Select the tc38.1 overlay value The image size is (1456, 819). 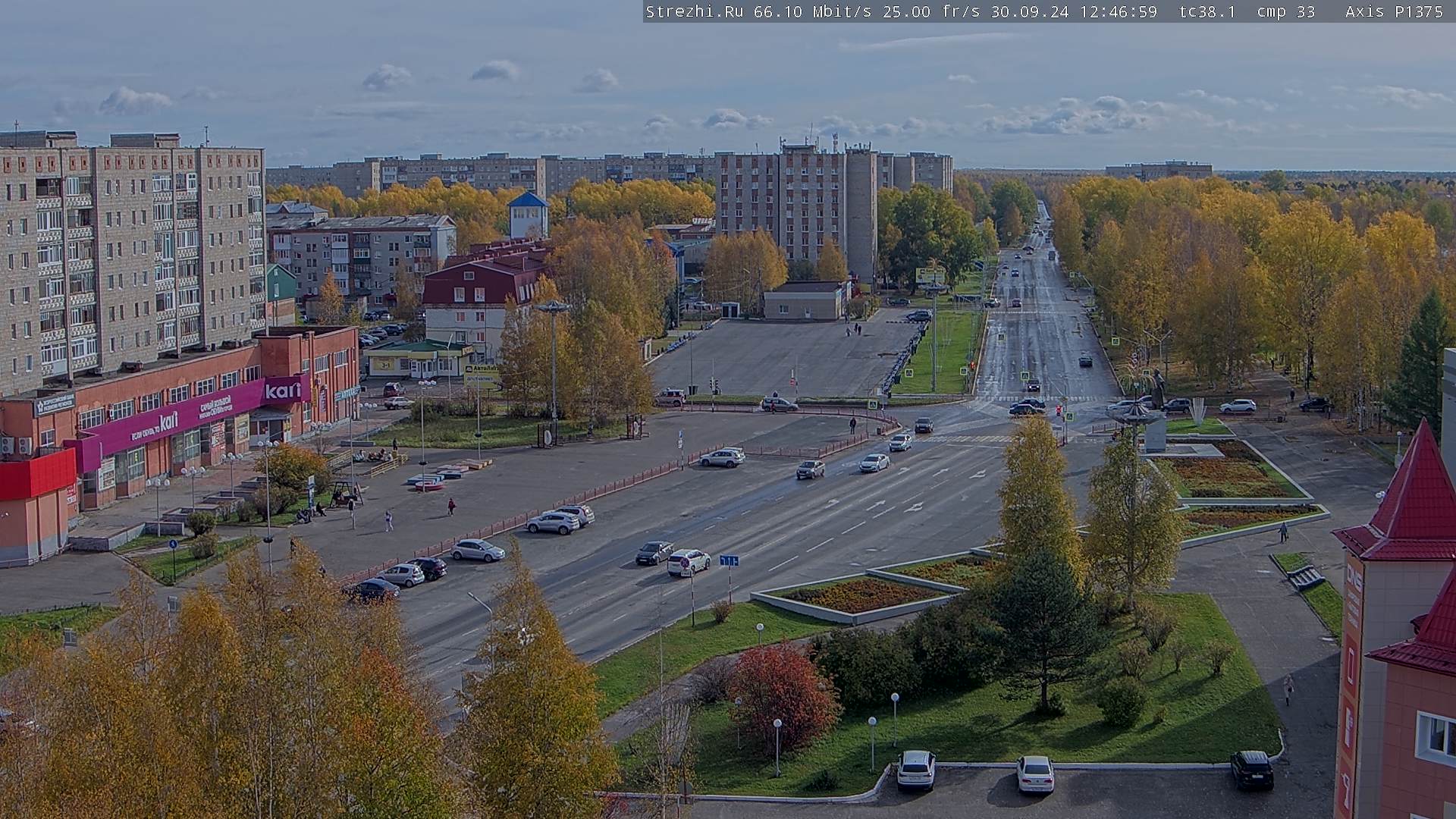pos(1207,11)
